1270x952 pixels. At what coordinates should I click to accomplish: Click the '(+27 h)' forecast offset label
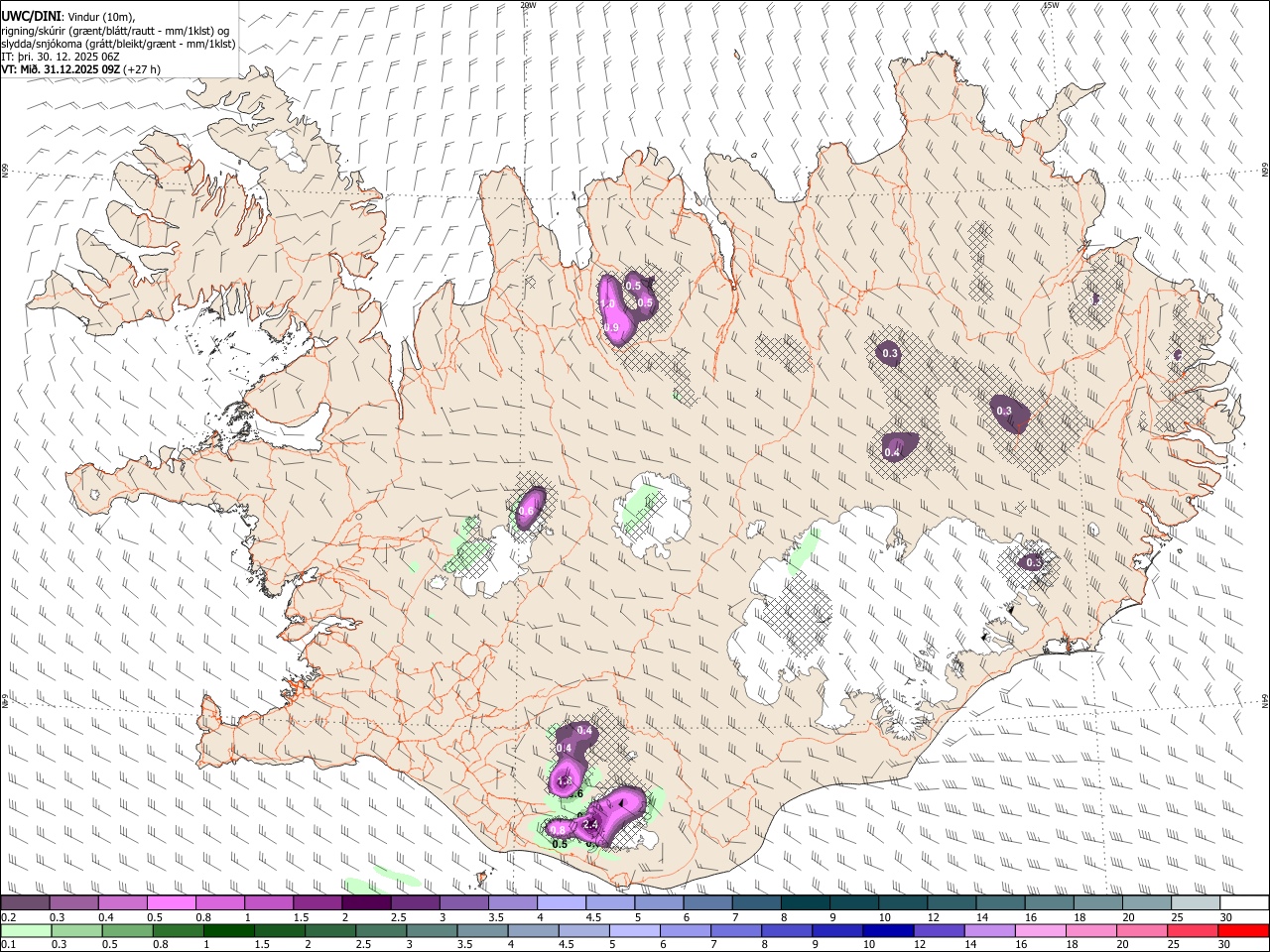tap(144, 69)
